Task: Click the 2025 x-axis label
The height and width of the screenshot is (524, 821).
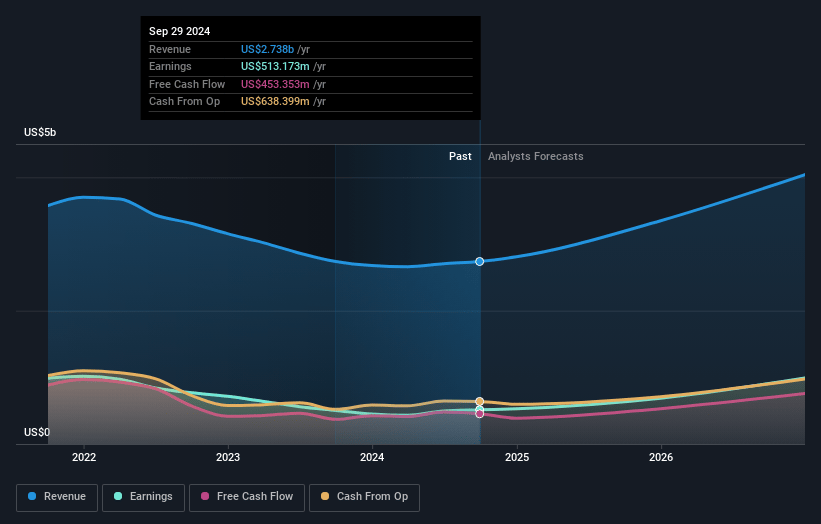Action: [517, 457]
